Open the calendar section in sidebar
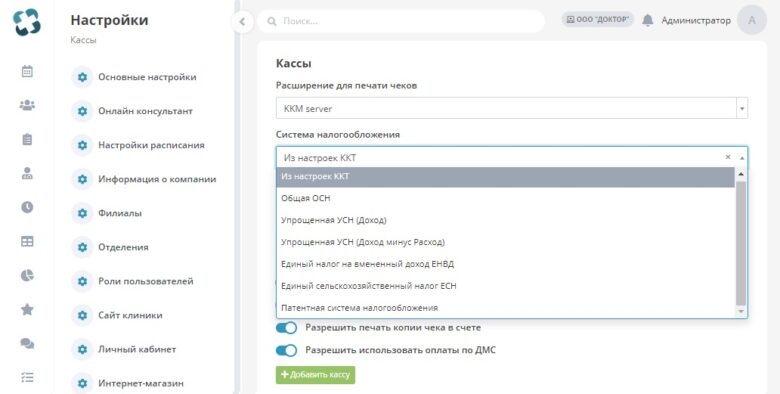Viewport: 780px width, 394px height. 27,71
